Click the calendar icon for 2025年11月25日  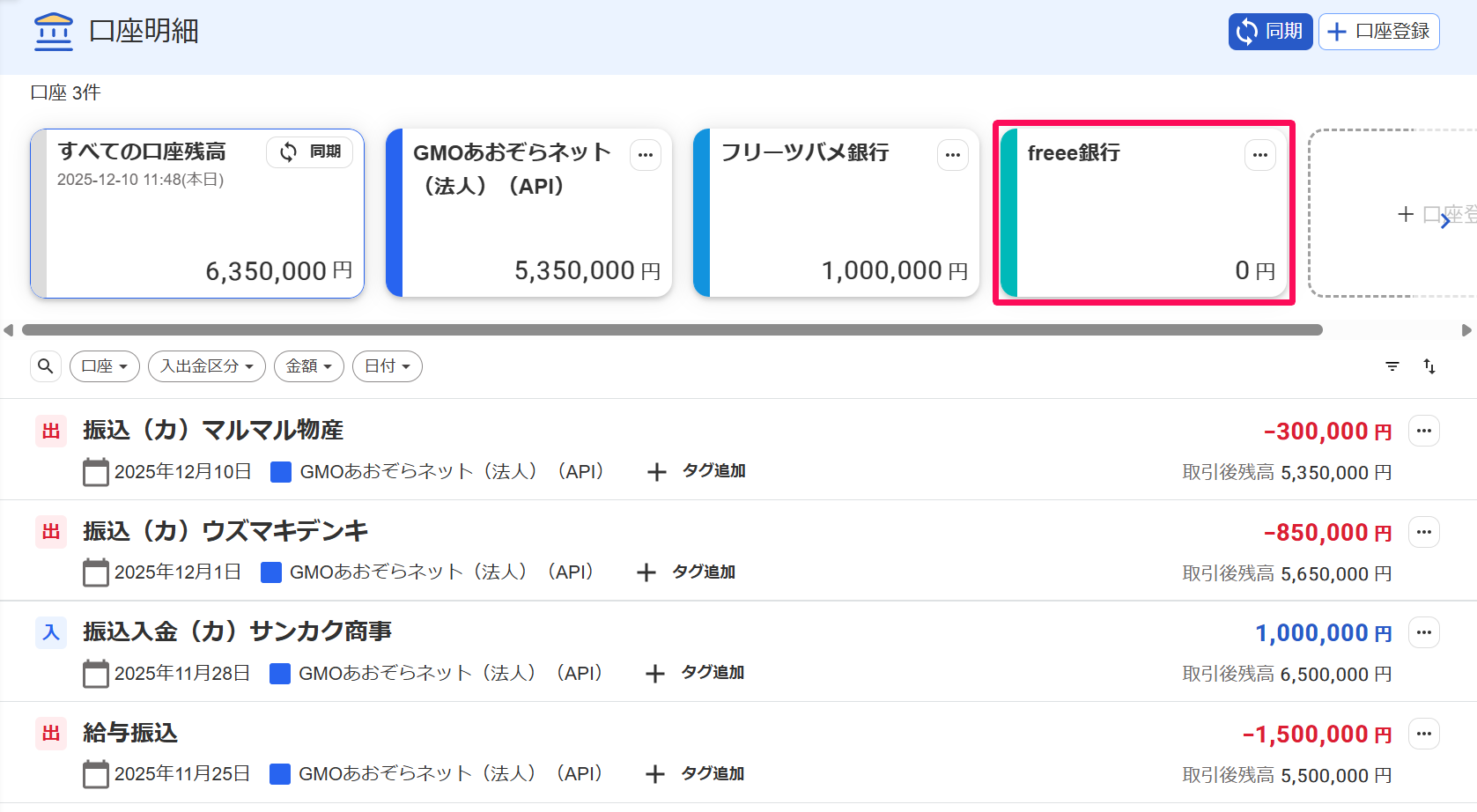tap(96, 774)
